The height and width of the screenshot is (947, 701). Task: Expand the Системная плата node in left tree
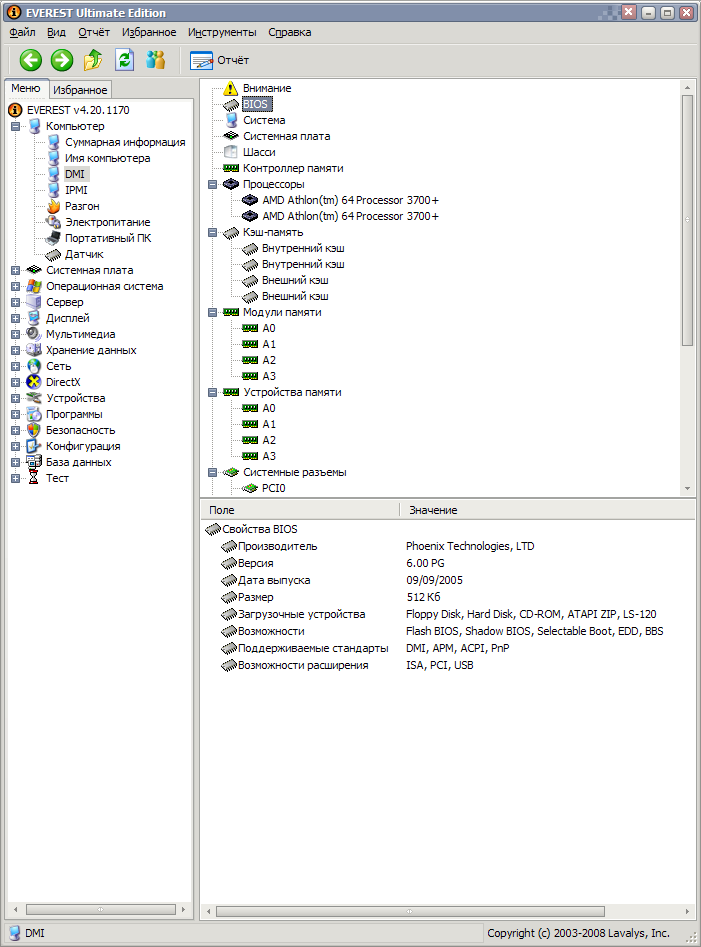15,271
